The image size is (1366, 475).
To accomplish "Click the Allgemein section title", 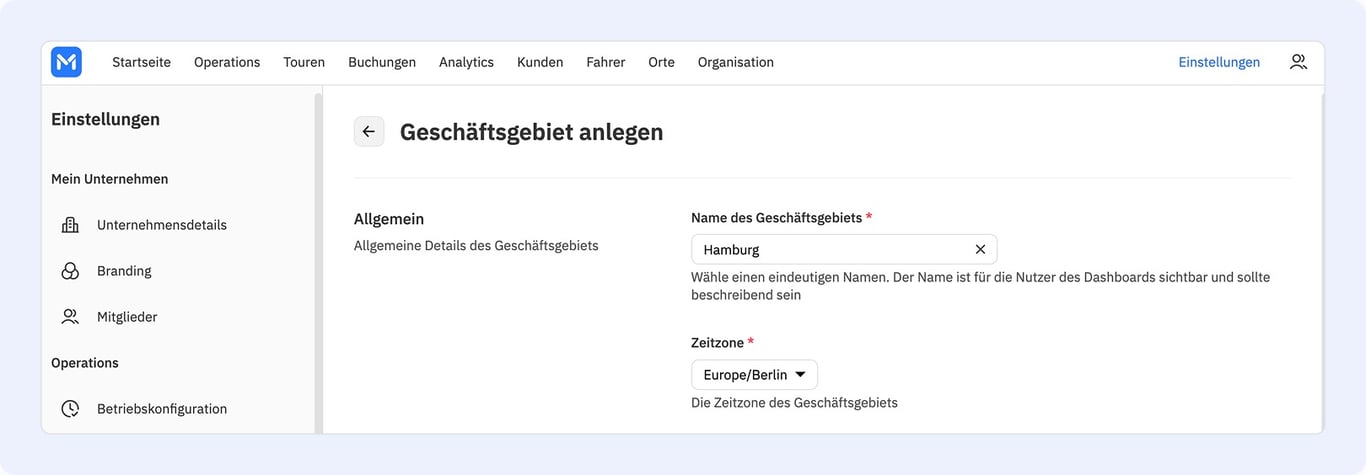I will click(389, 219).
